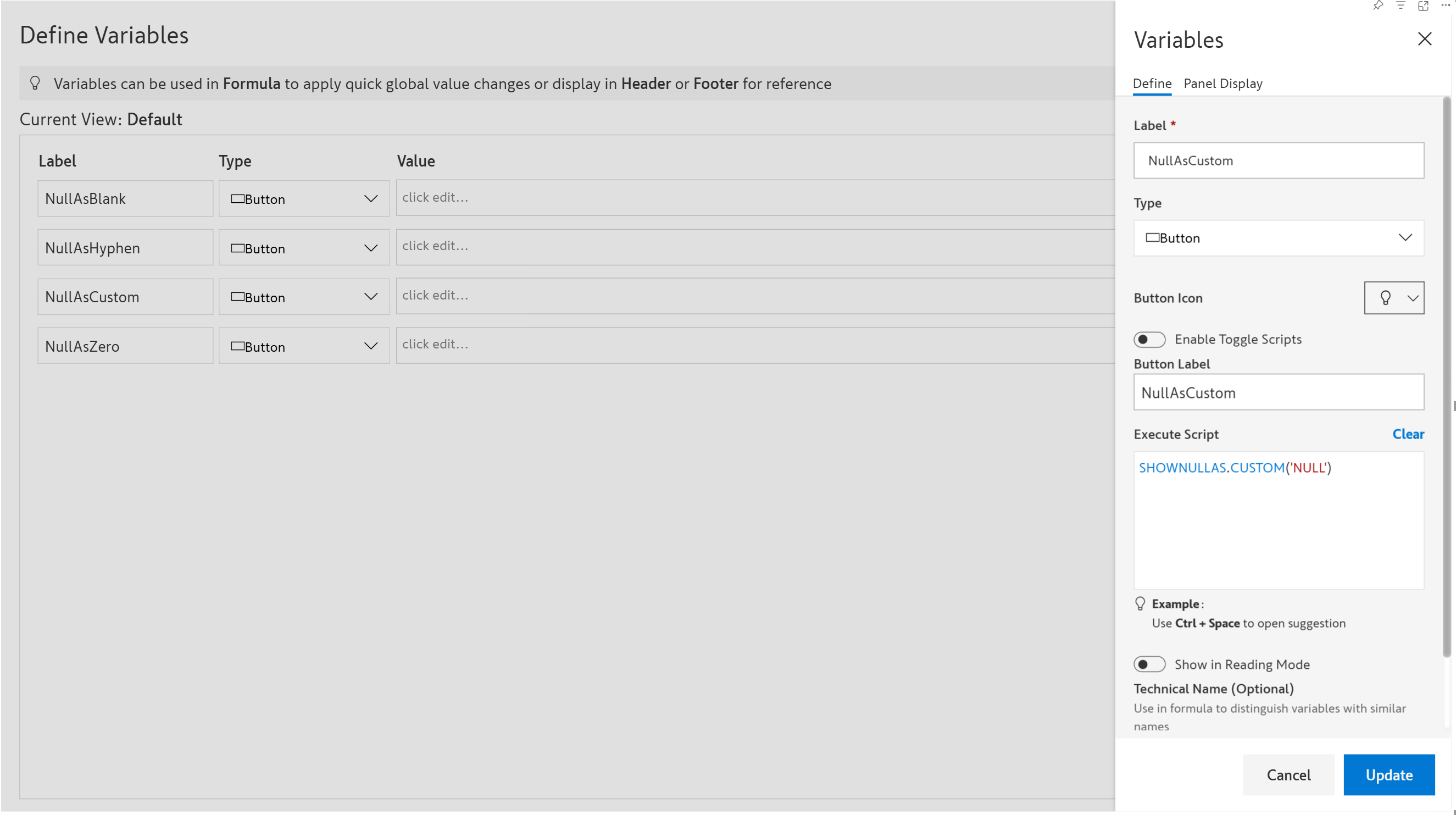Screen dimensions: 1456x815
Task: Turn on Show in Reading Mode
Action: coord(1149,664)
